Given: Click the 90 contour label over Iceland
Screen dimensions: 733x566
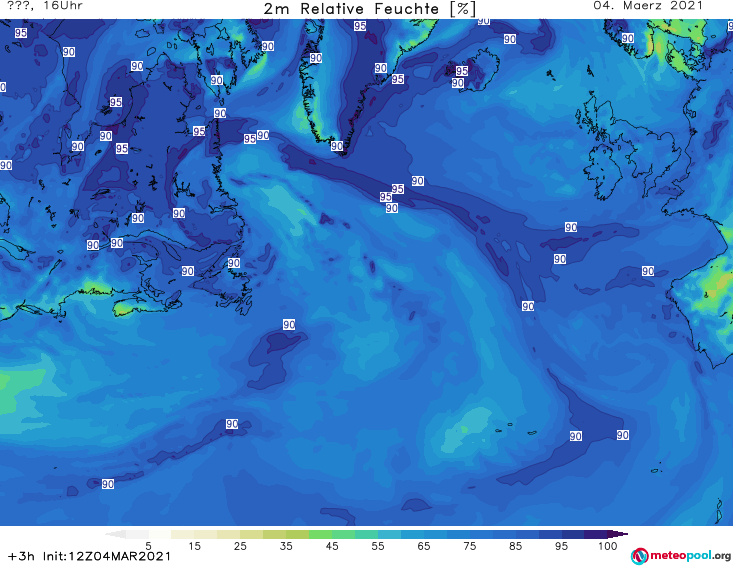Looking at the screenshot, I should [x=458, y=83].
